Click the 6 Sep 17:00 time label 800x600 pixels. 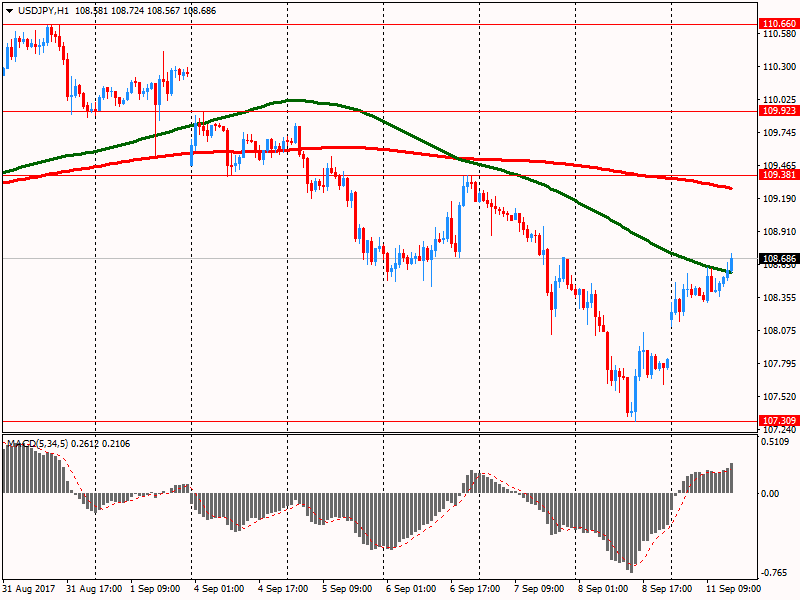(474, 589)
